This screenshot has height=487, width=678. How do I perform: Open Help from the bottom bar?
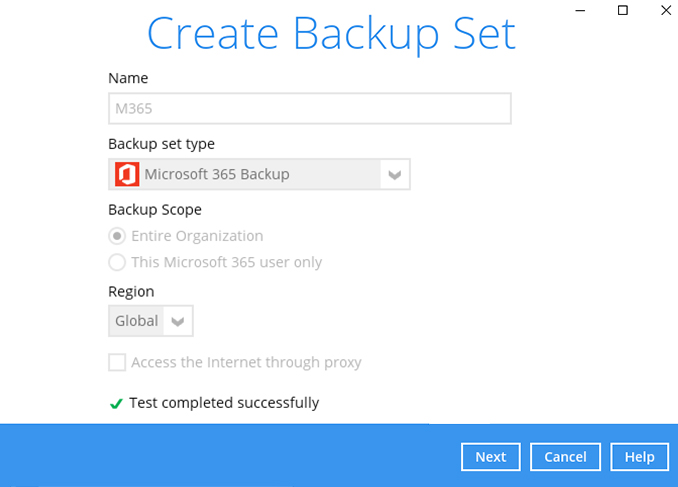coord(639,457)
